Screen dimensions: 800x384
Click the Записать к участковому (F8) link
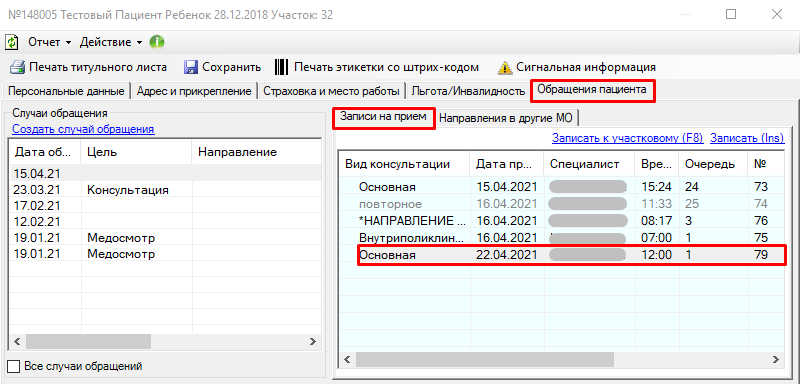point(628,138)
